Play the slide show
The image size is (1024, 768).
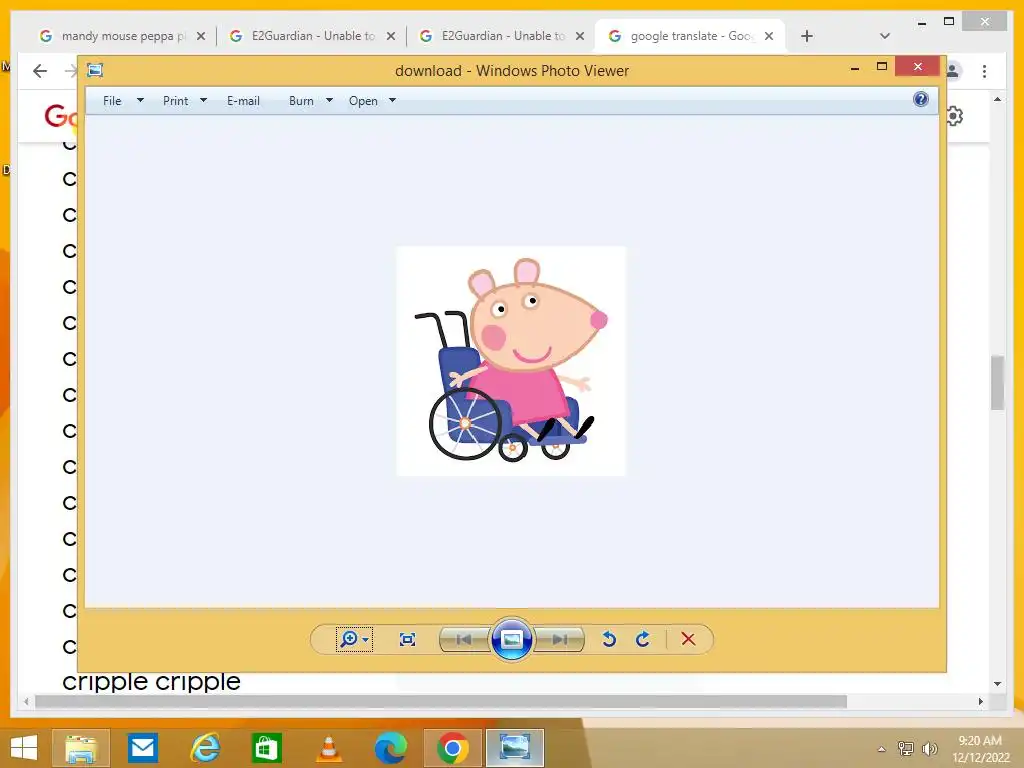tap(511, 639)
